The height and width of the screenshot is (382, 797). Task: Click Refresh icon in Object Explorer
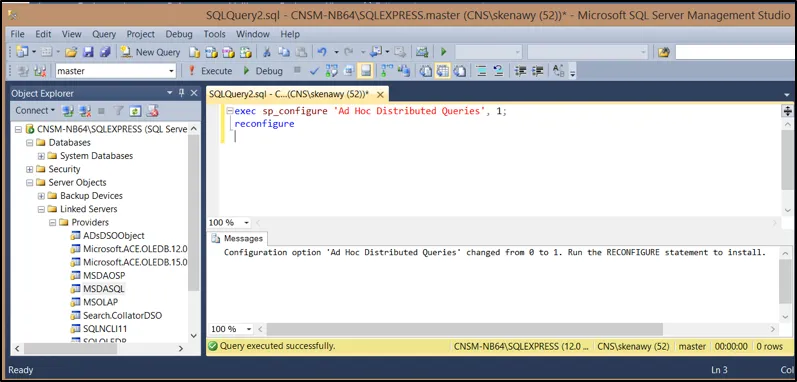click(x=135, y=110)
